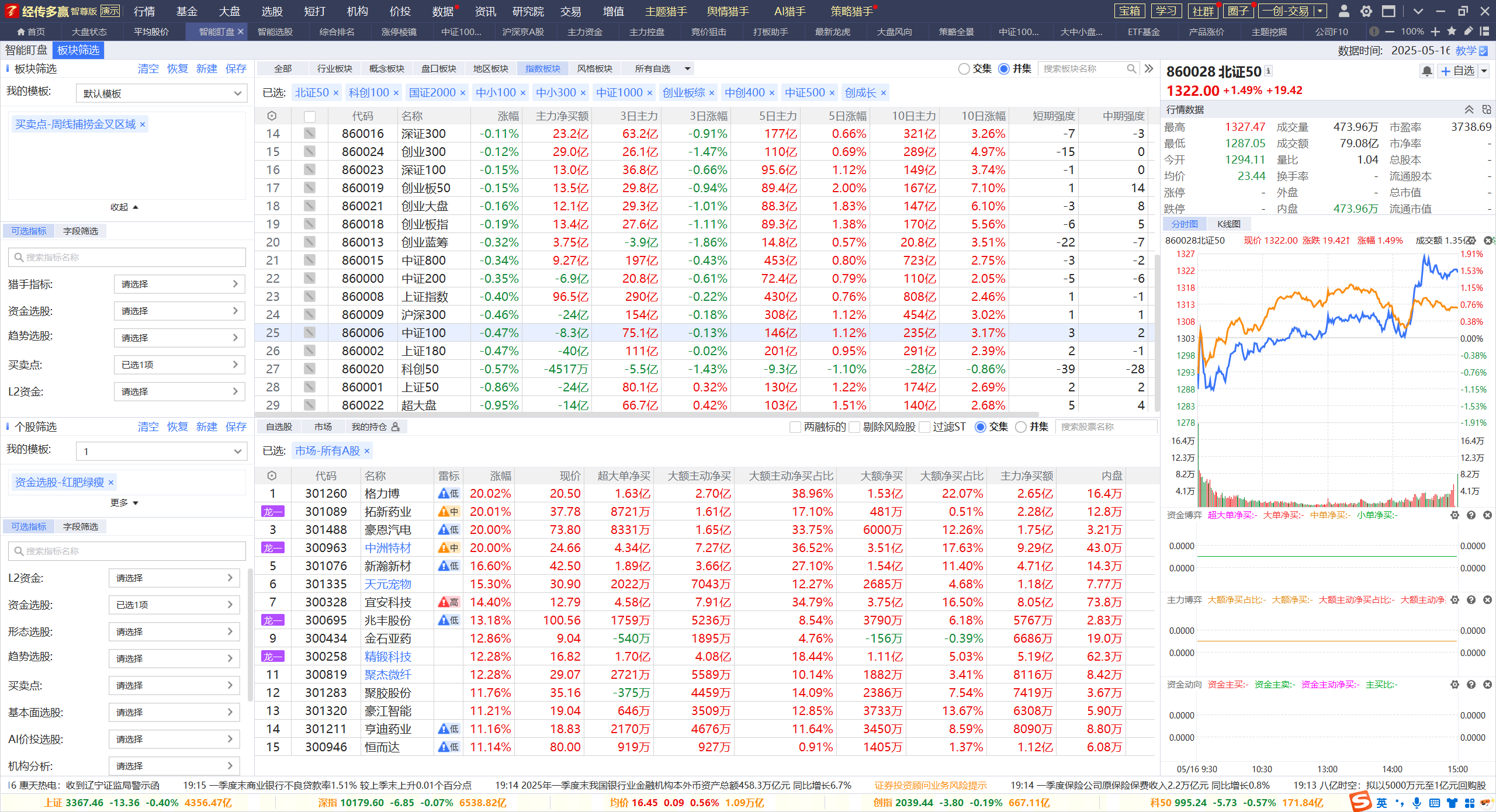Expand 形态选股 selector in stock filter

click(174, 632)
